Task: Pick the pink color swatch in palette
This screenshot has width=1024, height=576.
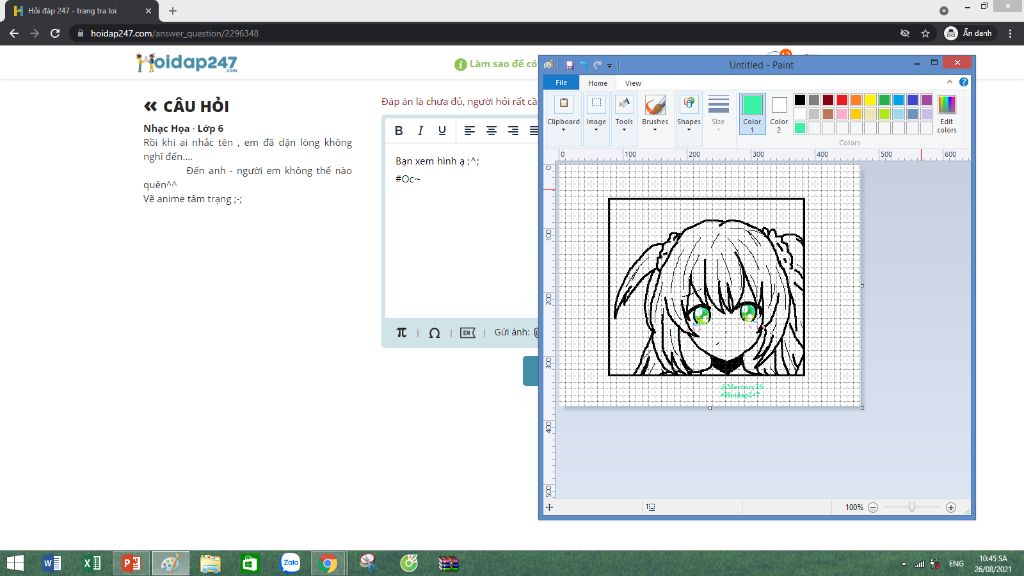Action: point(842,114)
